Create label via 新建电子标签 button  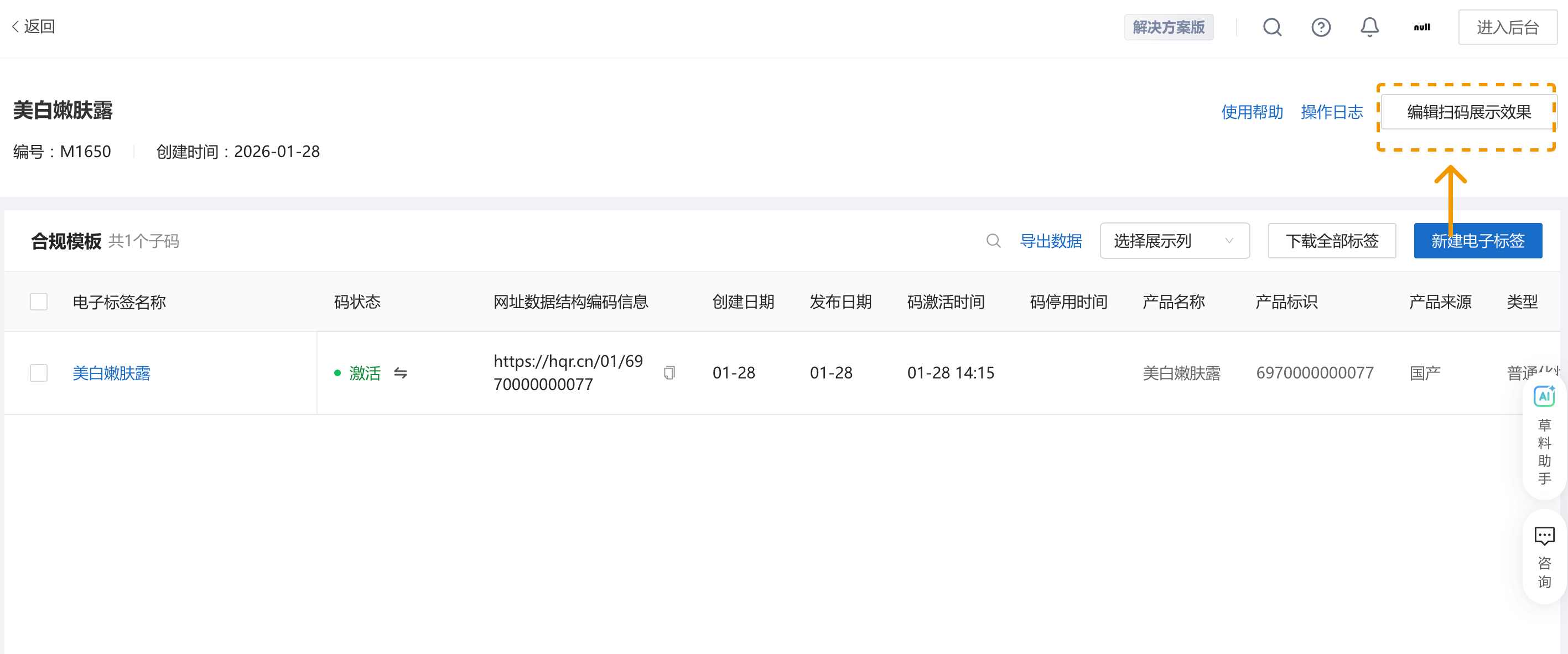1478,241
